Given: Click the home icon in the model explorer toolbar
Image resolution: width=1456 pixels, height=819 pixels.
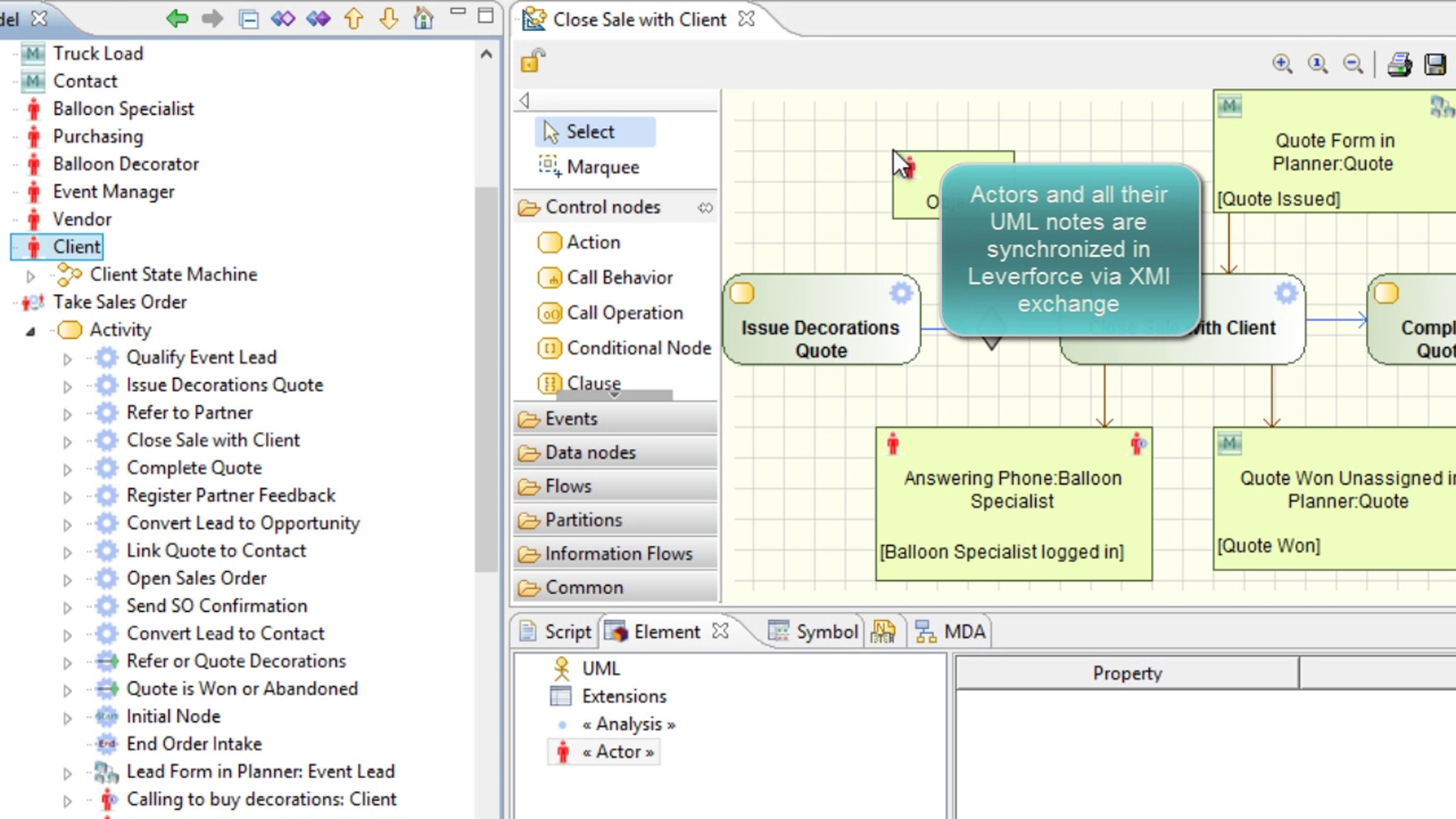Looking at the screenshot, I should (423, 19).
